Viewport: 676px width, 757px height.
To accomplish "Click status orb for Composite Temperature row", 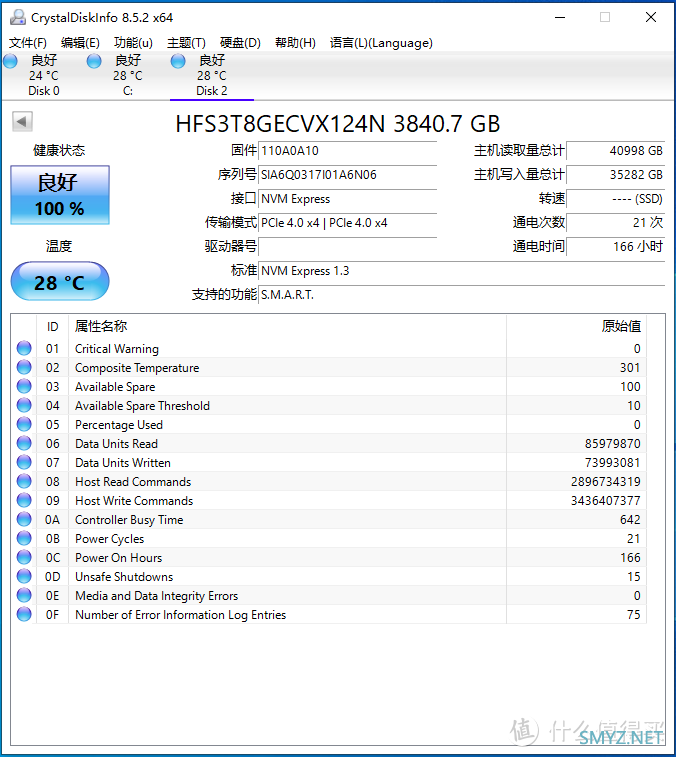I will click(x=24, y=367).
